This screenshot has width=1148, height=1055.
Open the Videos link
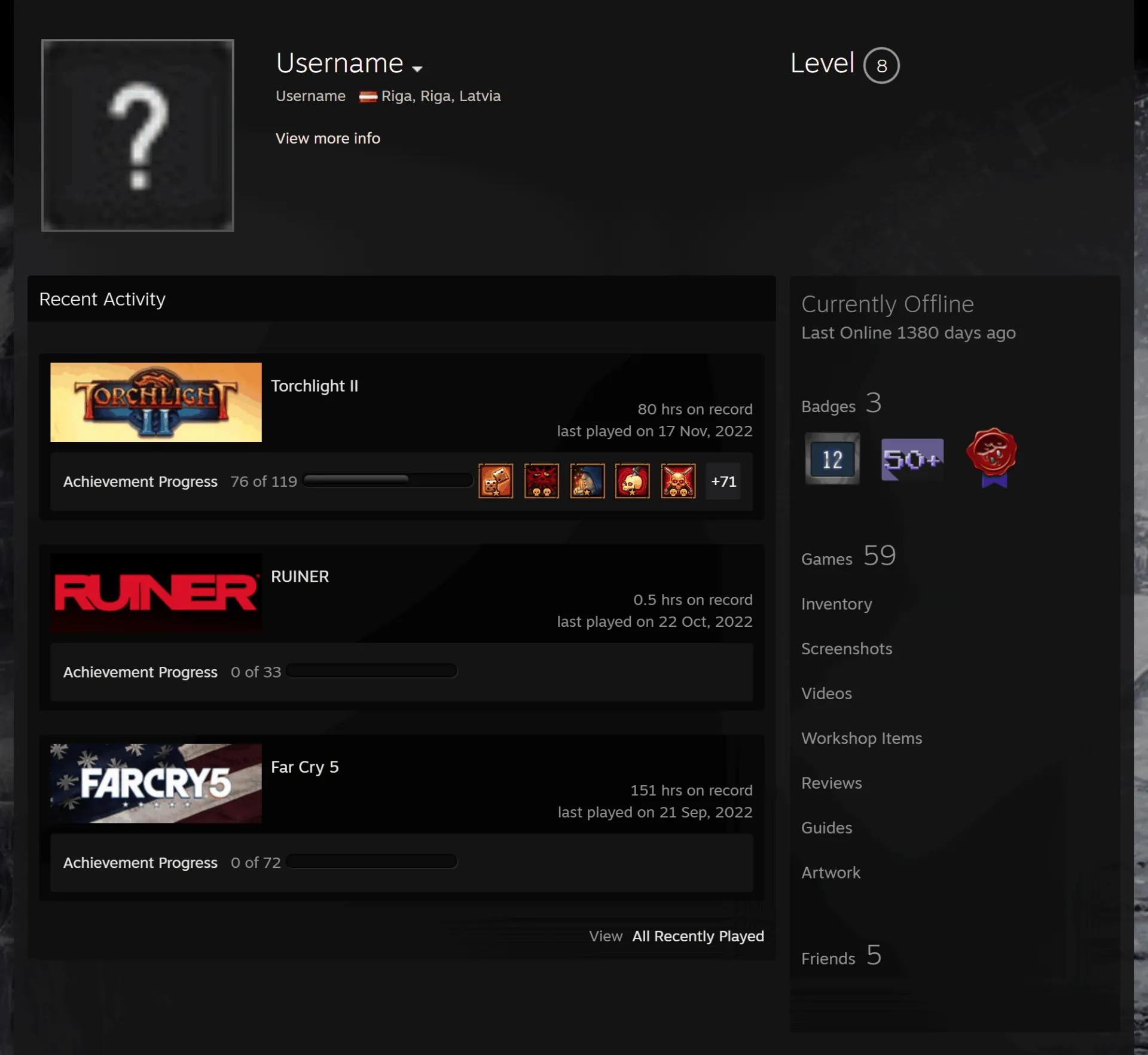point(826,694)
